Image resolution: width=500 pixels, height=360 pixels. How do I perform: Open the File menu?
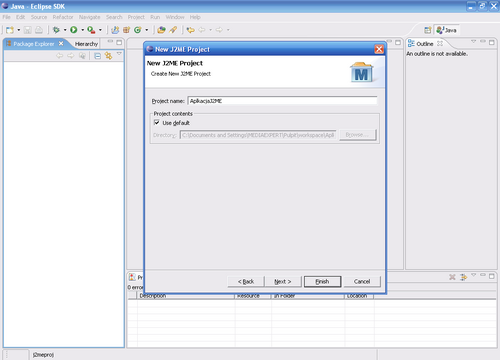(x=6, y=17)
